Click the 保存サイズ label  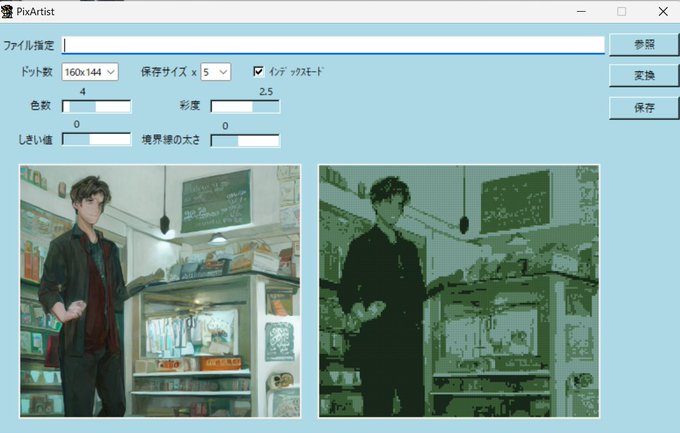click(164, 72)
